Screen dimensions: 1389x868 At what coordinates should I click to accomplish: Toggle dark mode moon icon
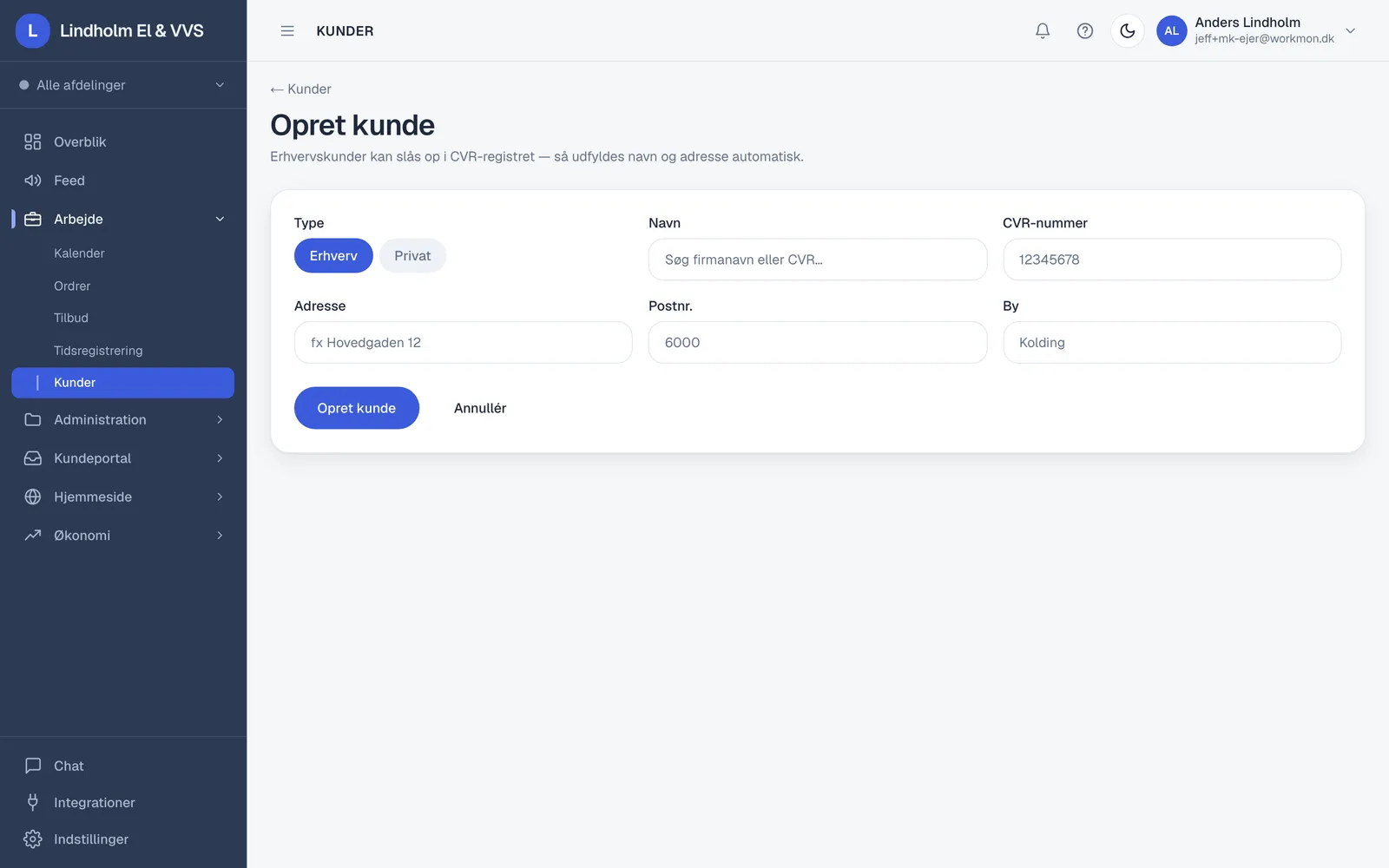pyautogui.click(x=1128, y=30)
